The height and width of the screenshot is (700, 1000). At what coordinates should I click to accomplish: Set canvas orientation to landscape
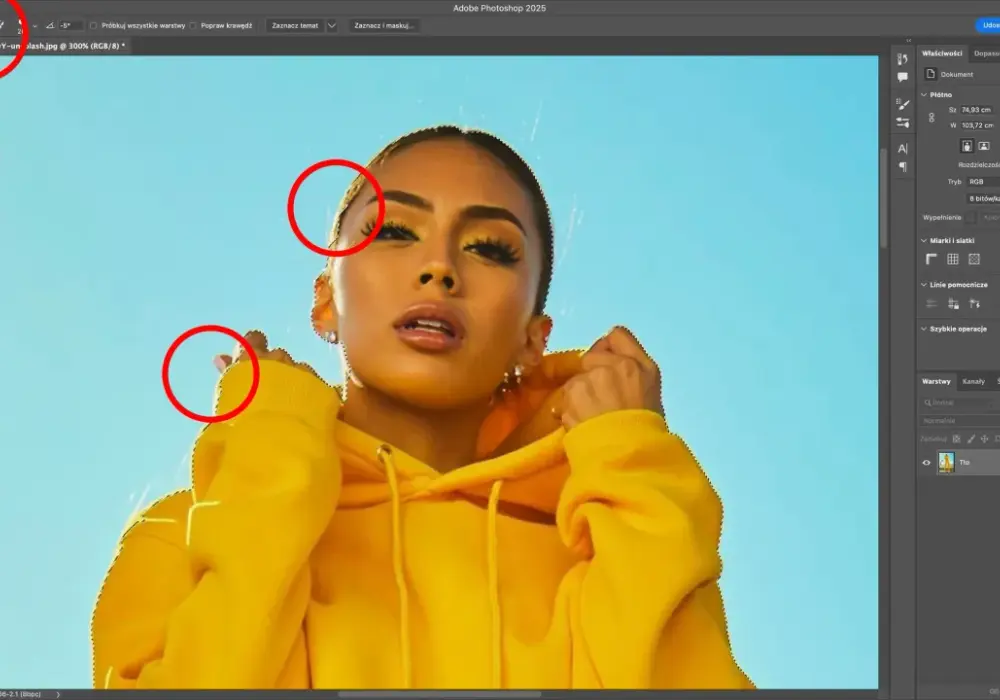(984, 146)
